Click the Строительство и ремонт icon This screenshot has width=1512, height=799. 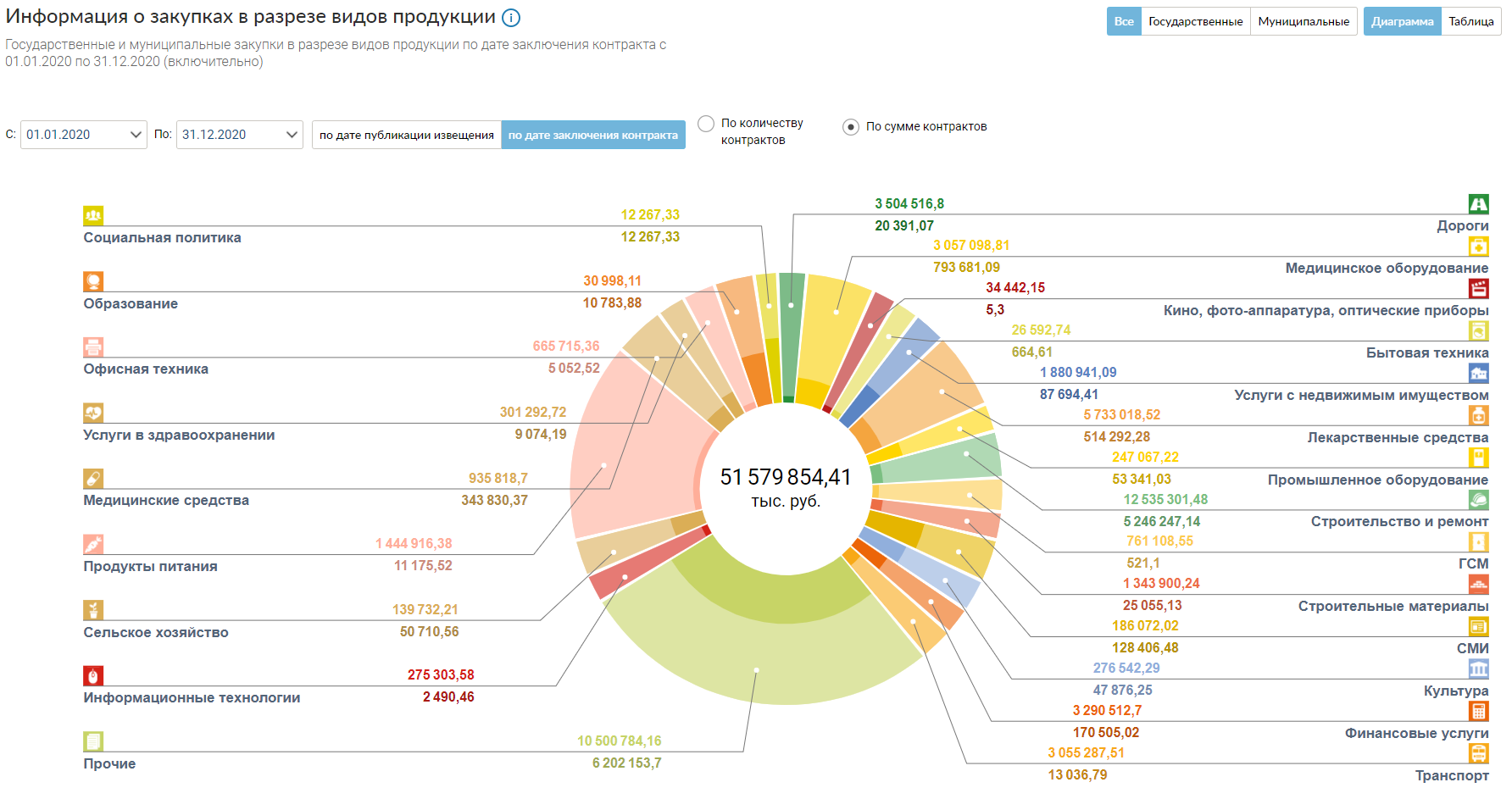[1478, 500]
